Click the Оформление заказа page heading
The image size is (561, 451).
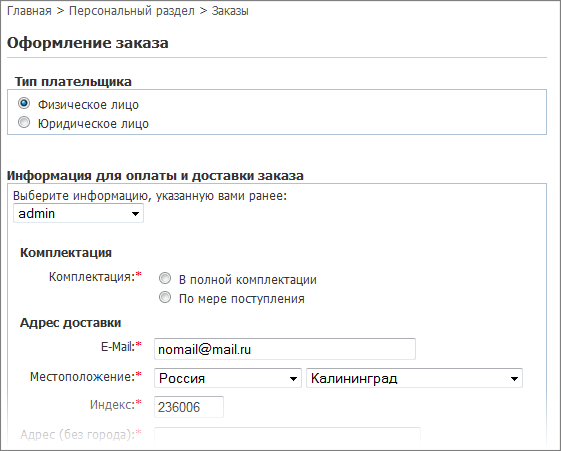(x=88, y=43)
